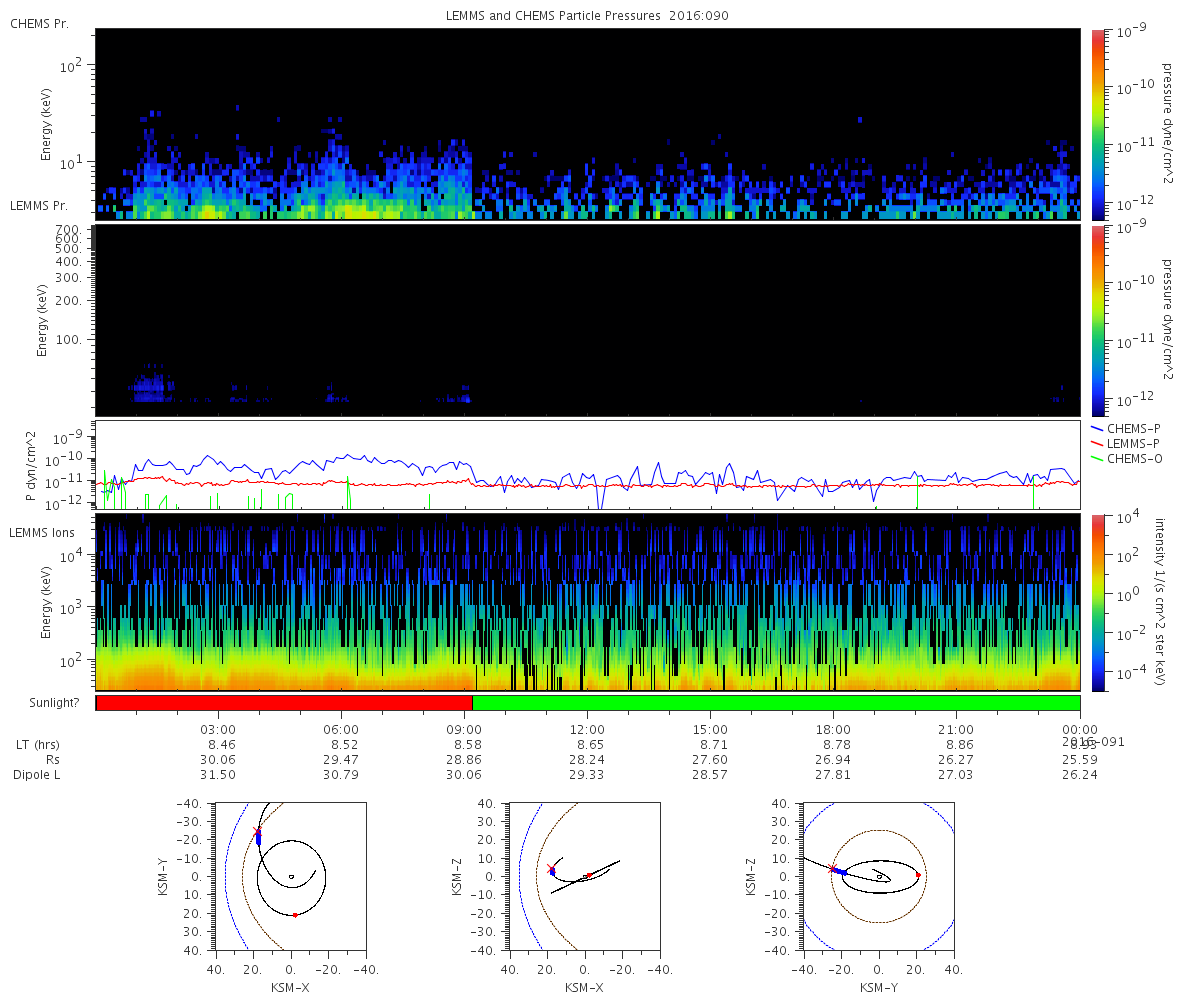Click the LEMMS Ions intensity colorbar
Image resolution: width=1200 pixels, height=1000 pixels.
(1097, 603)
